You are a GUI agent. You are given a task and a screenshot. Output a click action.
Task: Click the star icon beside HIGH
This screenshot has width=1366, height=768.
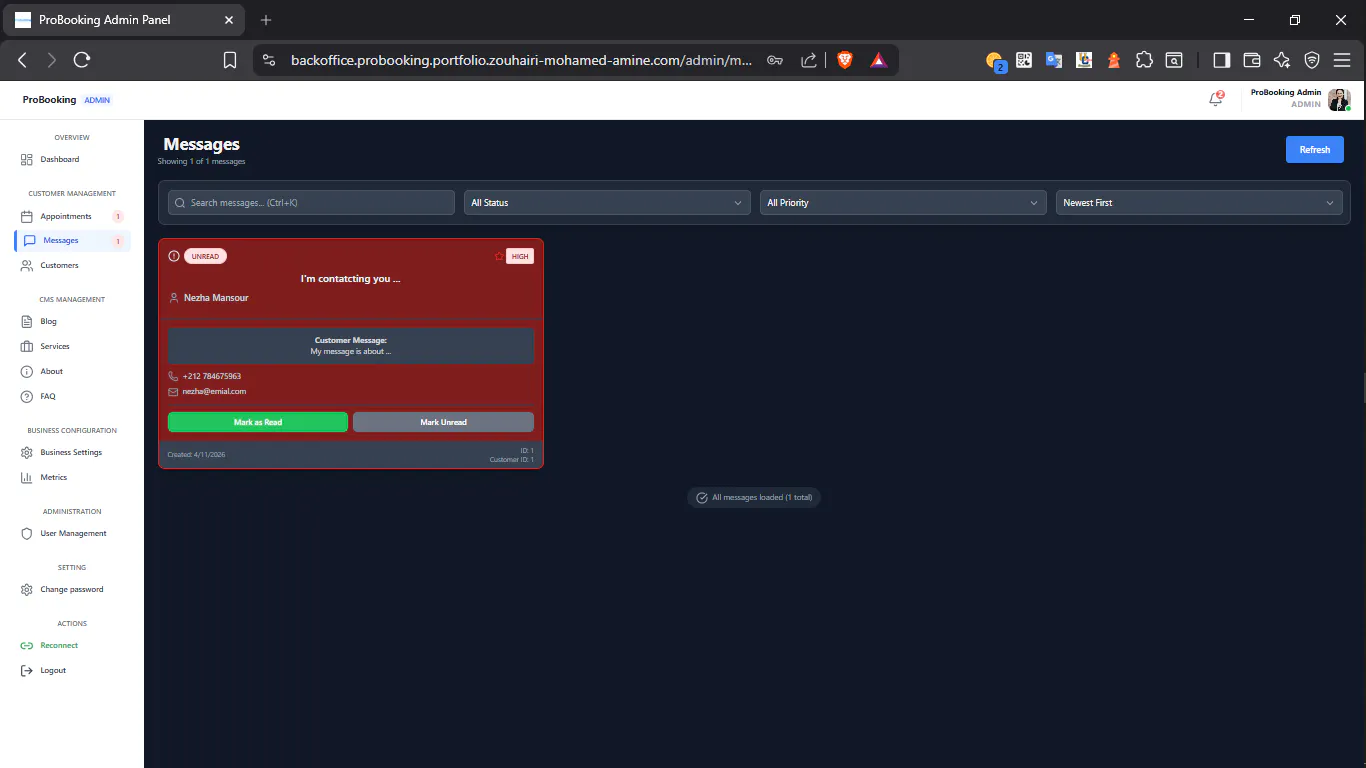[x=499, y=257]
